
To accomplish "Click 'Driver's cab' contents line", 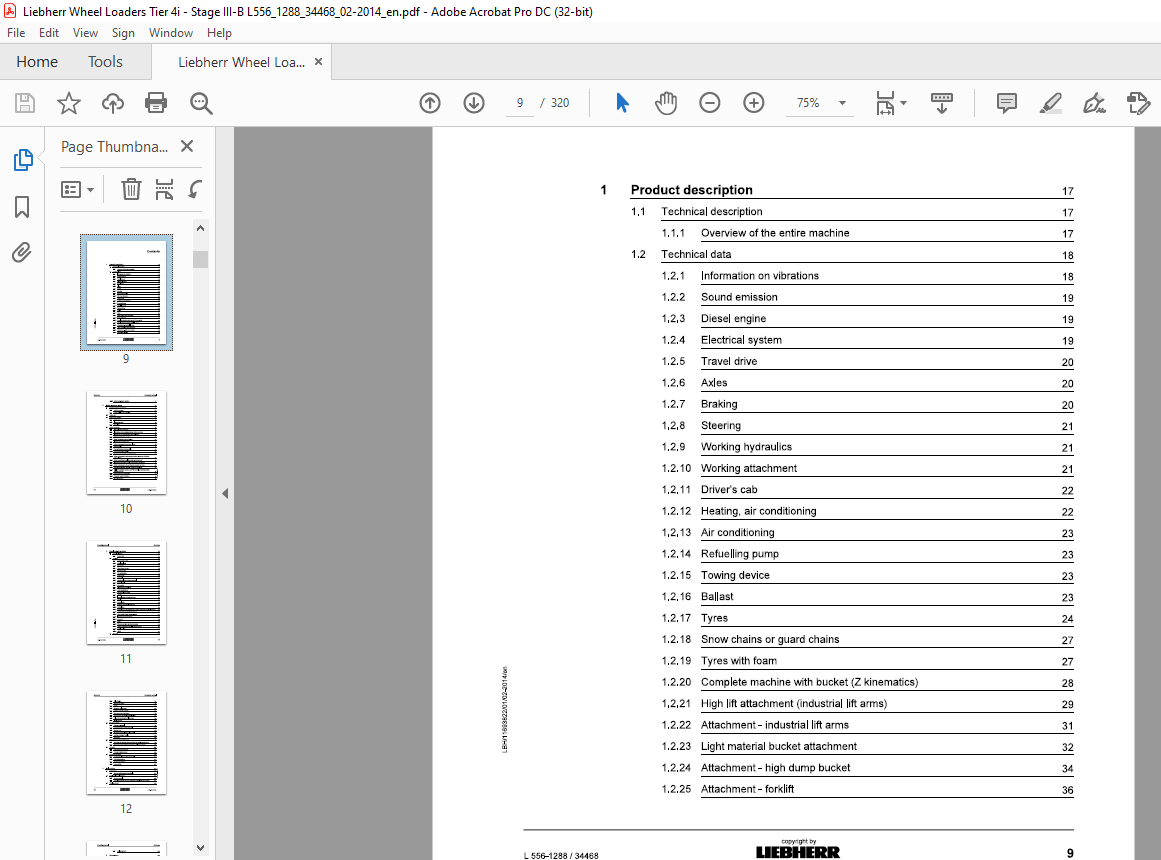I will 729,490.
